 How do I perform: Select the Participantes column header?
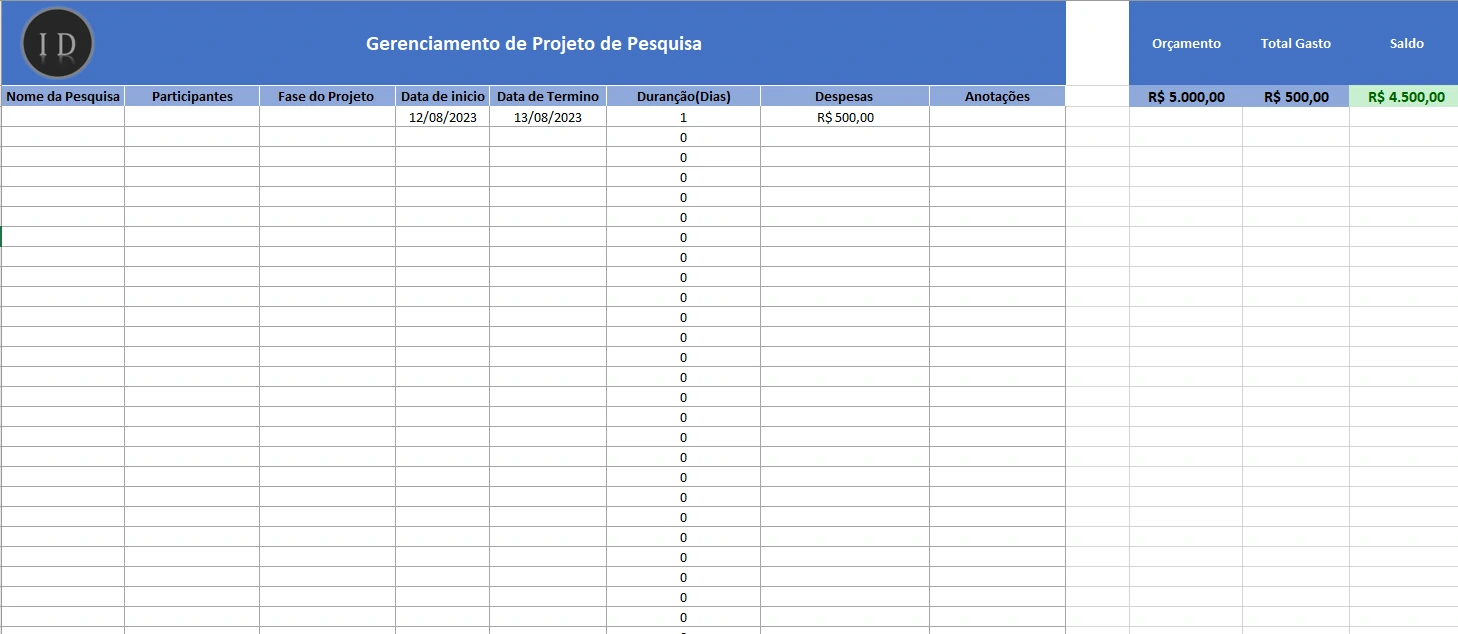click(x=191, y=96)
